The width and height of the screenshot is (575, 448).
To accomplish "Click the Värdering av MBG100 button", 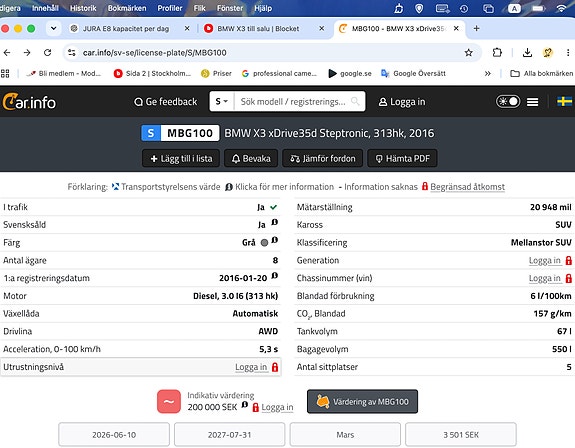I will click(362, 401).
